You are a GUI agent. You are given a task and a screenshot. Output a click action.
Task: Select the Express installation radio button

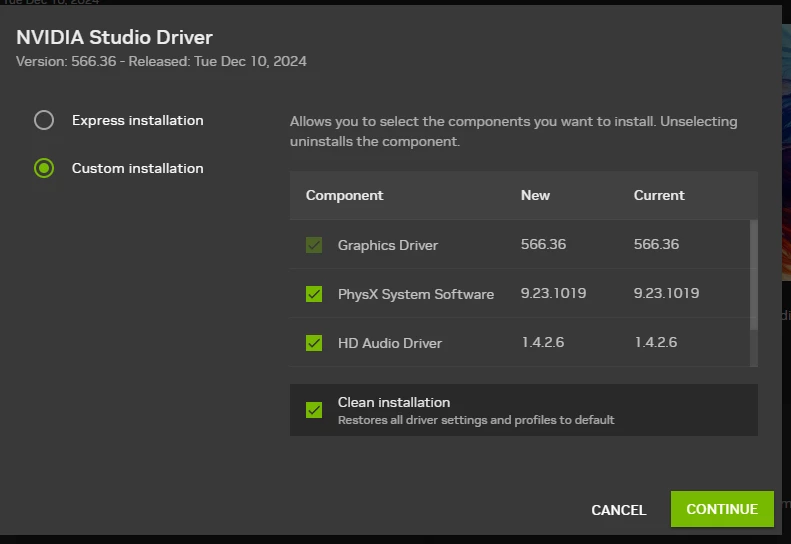[44, 120]
